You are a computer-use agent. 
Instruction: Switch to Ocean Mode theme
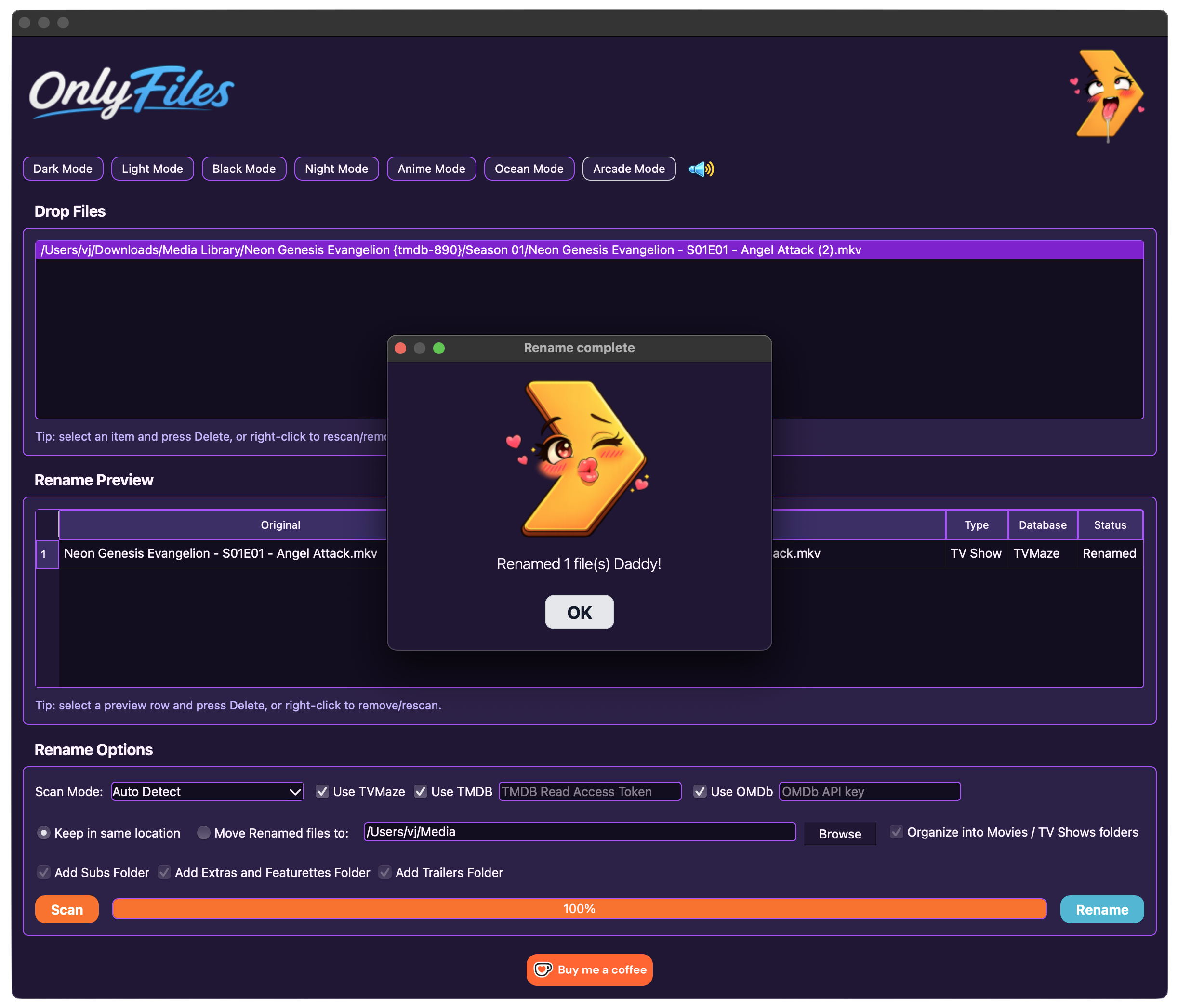tap(529, 169)
